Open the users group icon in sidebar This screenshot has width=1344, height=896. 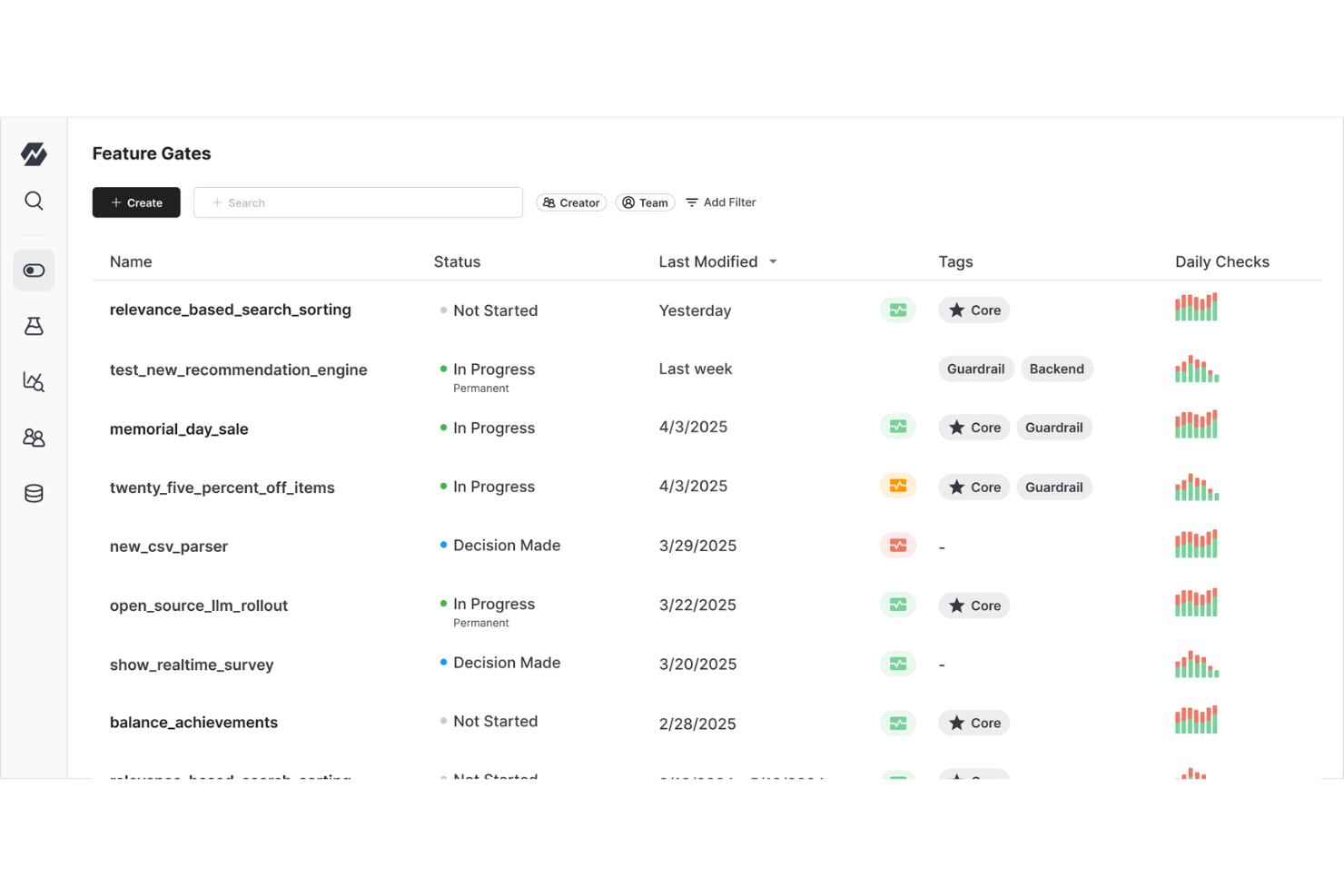(34, 438)
